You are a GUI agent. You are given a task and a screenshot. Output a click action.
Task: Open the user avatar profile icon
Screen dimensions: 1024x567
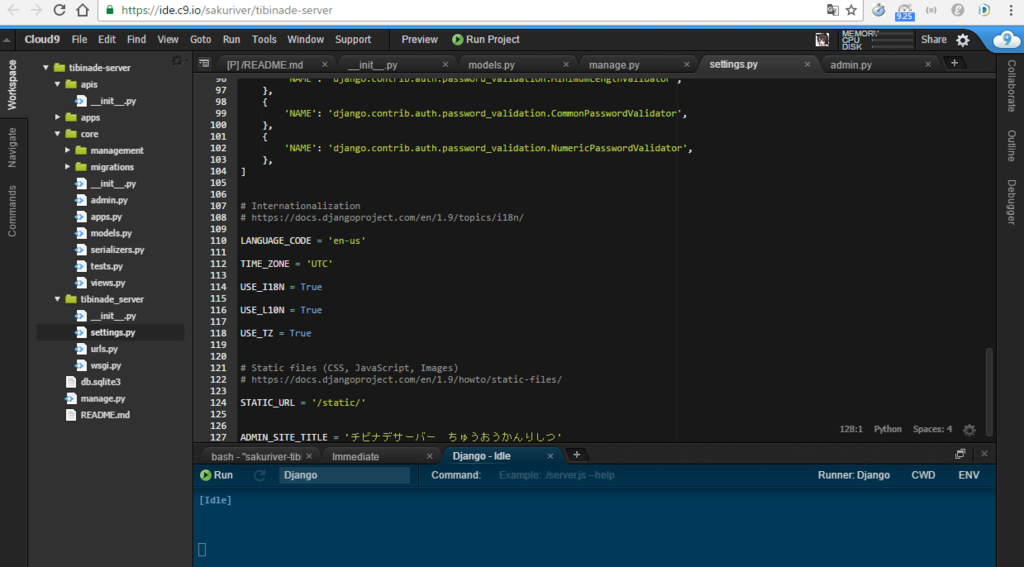point(822,40)
